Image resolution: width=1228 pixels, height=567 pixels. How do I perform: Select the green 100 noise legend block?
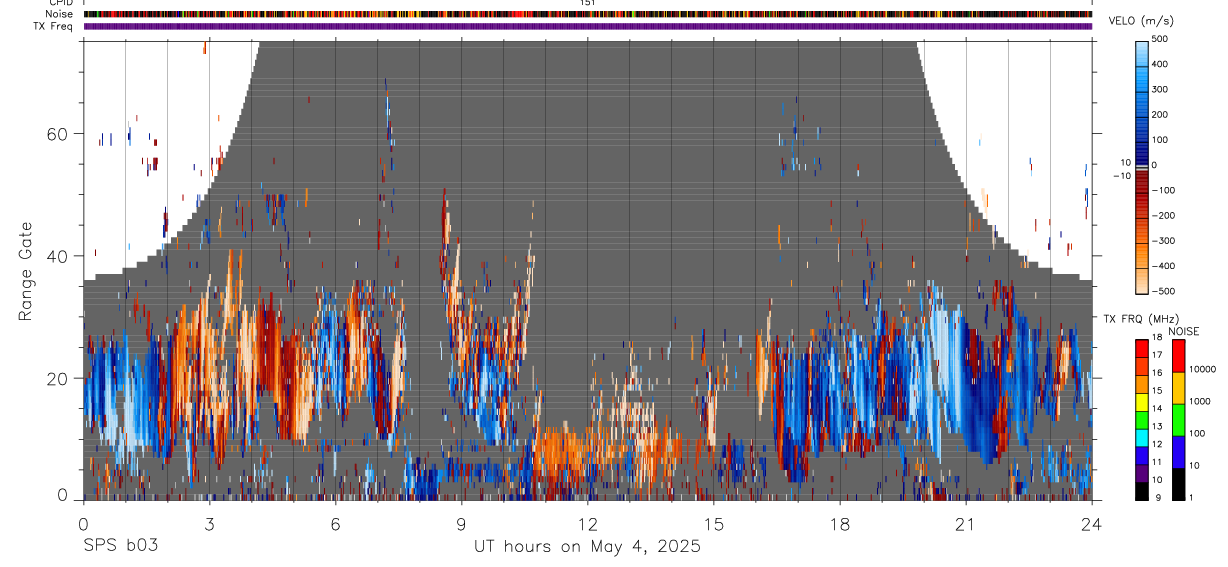(1178, 420)
